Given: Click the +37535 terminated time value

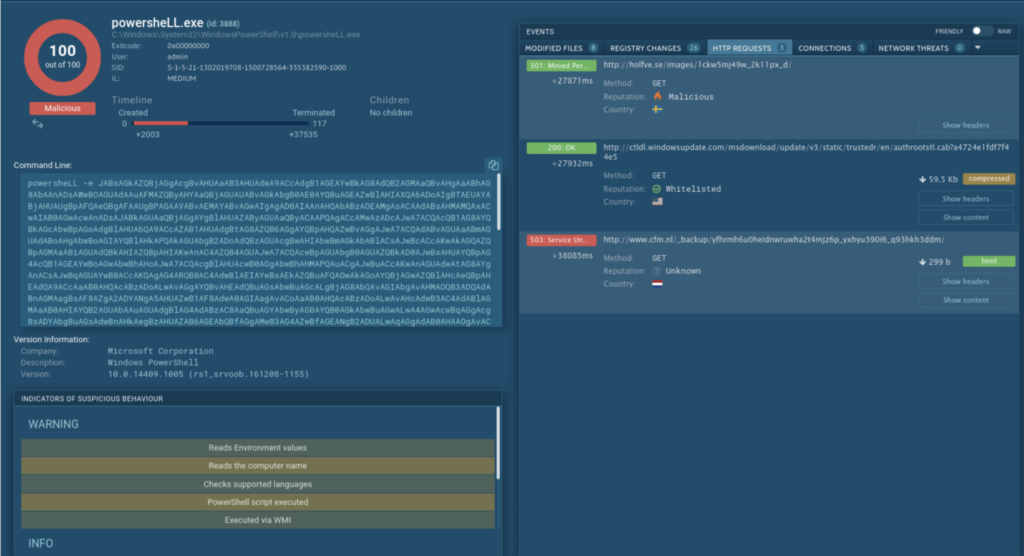Looking at the screenshot, I should 303,135.
